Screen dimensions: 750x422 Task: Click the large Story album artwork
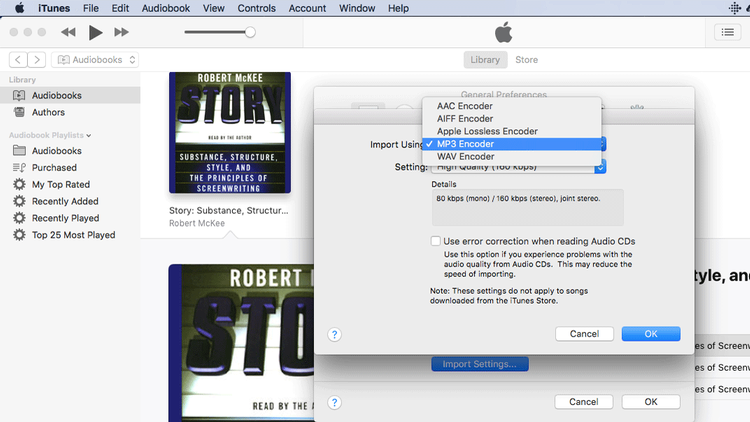(241, 343)
